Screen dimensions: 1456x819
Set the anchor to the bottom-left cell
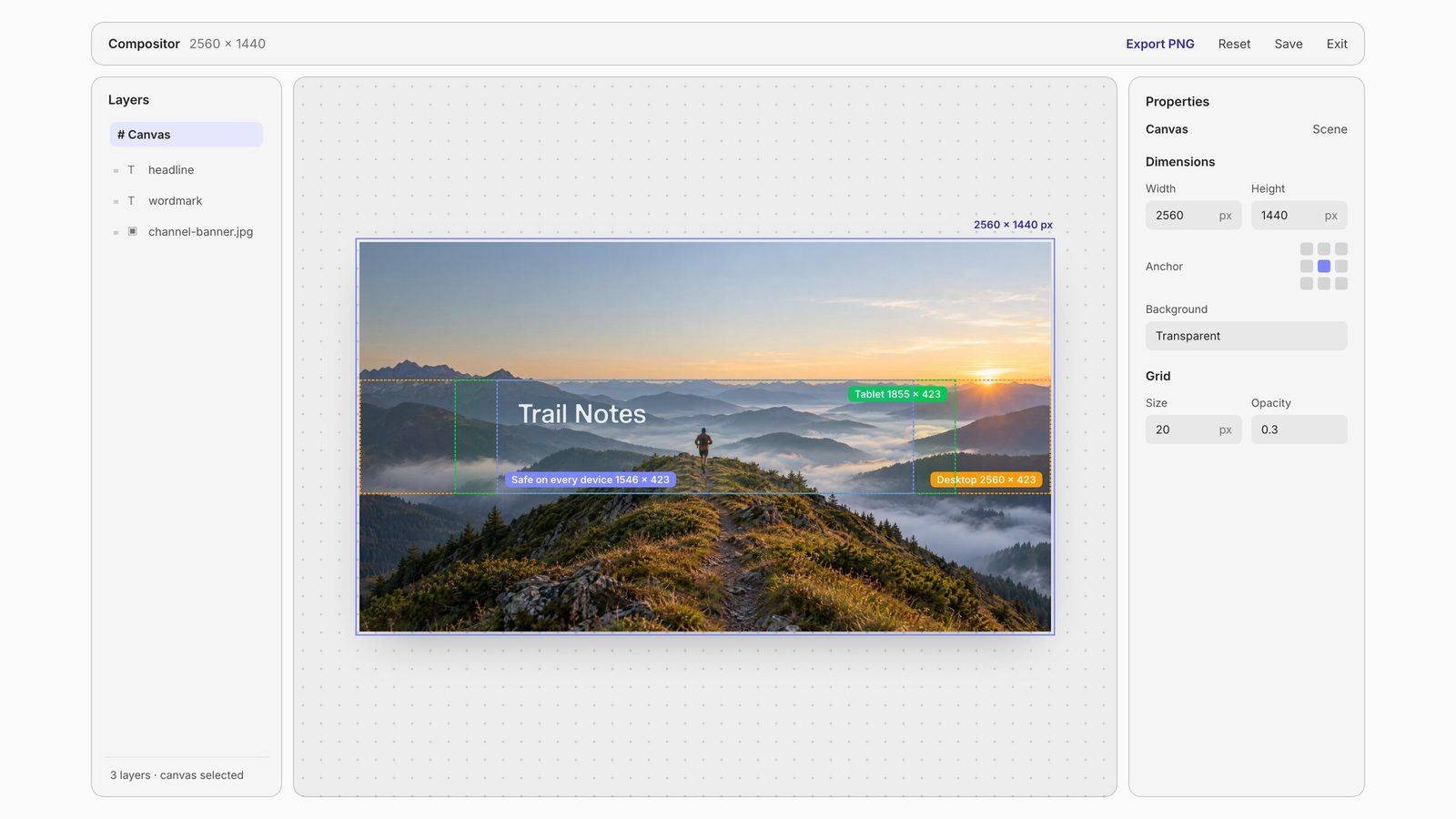[x=1307, y=284]
